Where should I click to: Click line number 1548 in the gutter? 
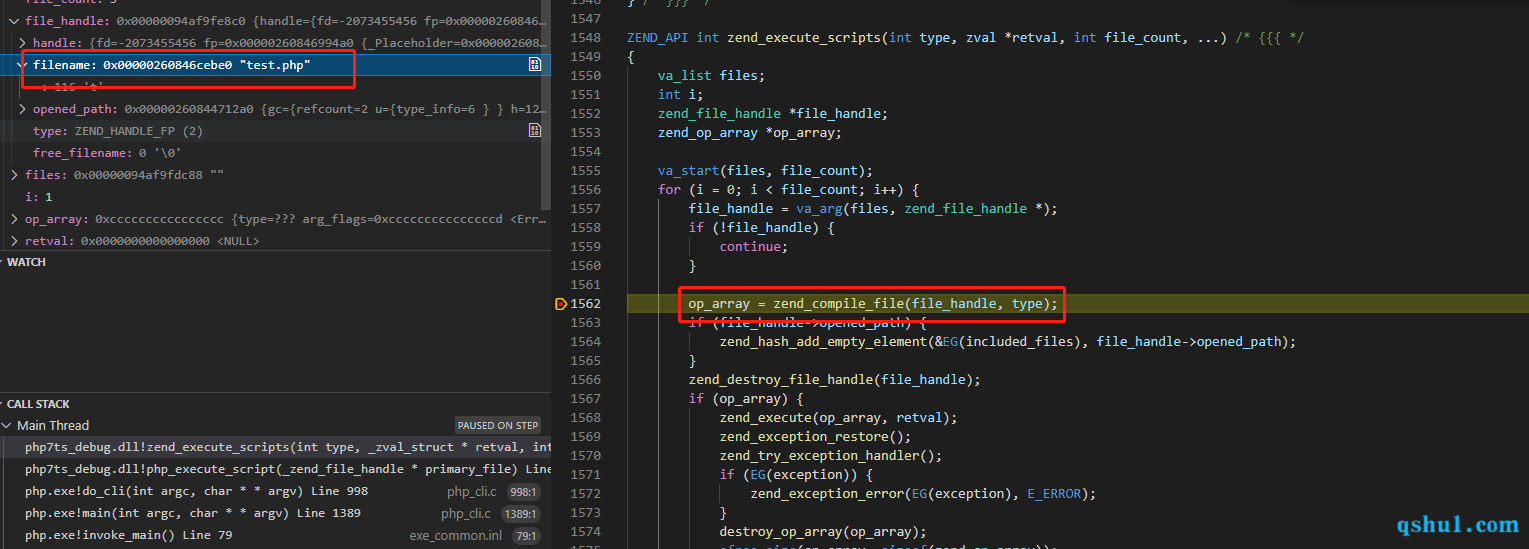click(584, 38)
